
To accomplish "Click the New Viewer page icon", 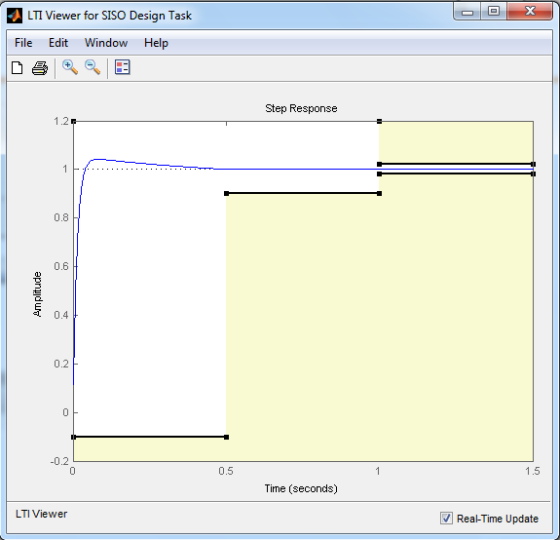I will click(x=17, y=67).
